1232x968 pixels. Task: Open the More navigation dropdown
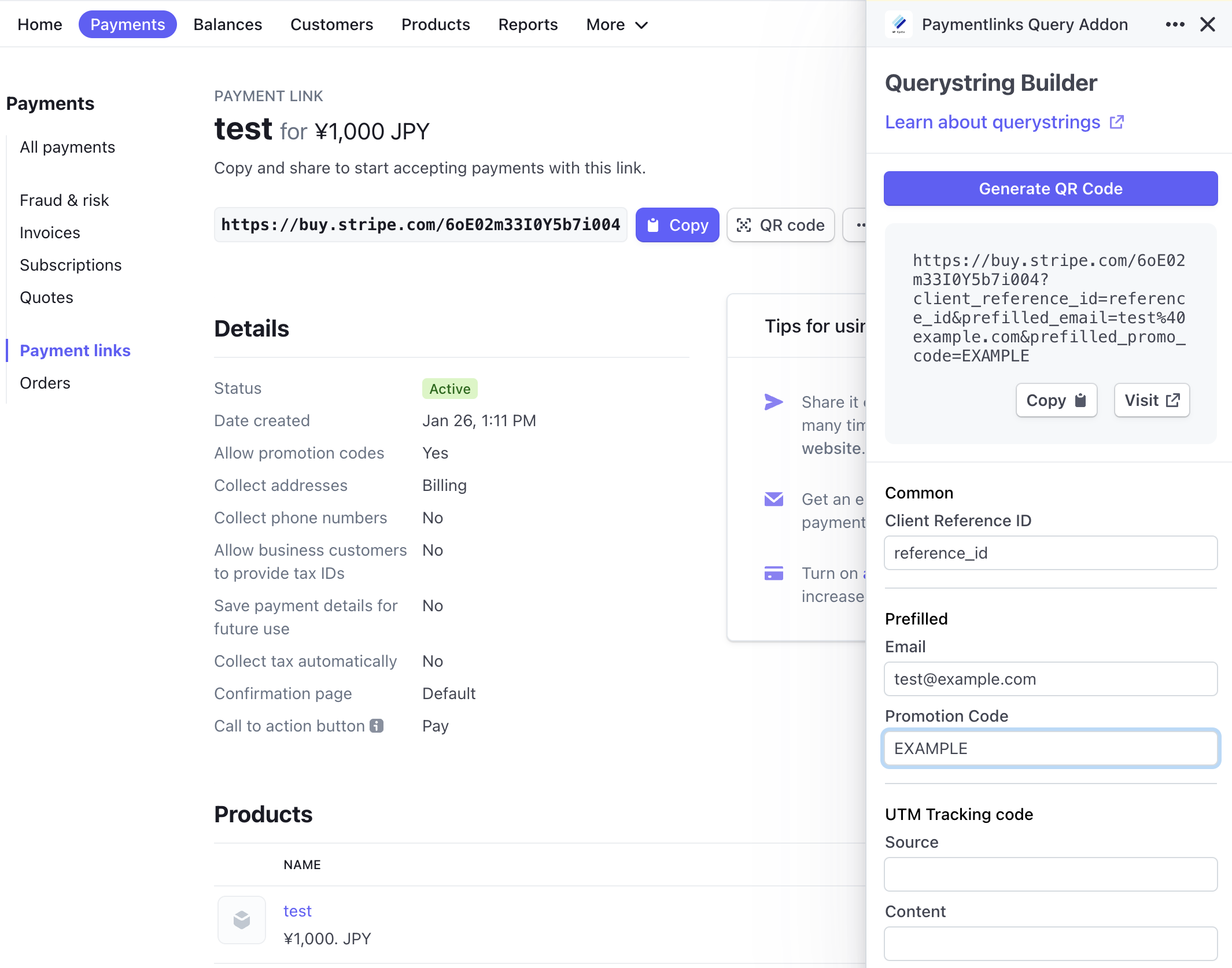[617, 24]
